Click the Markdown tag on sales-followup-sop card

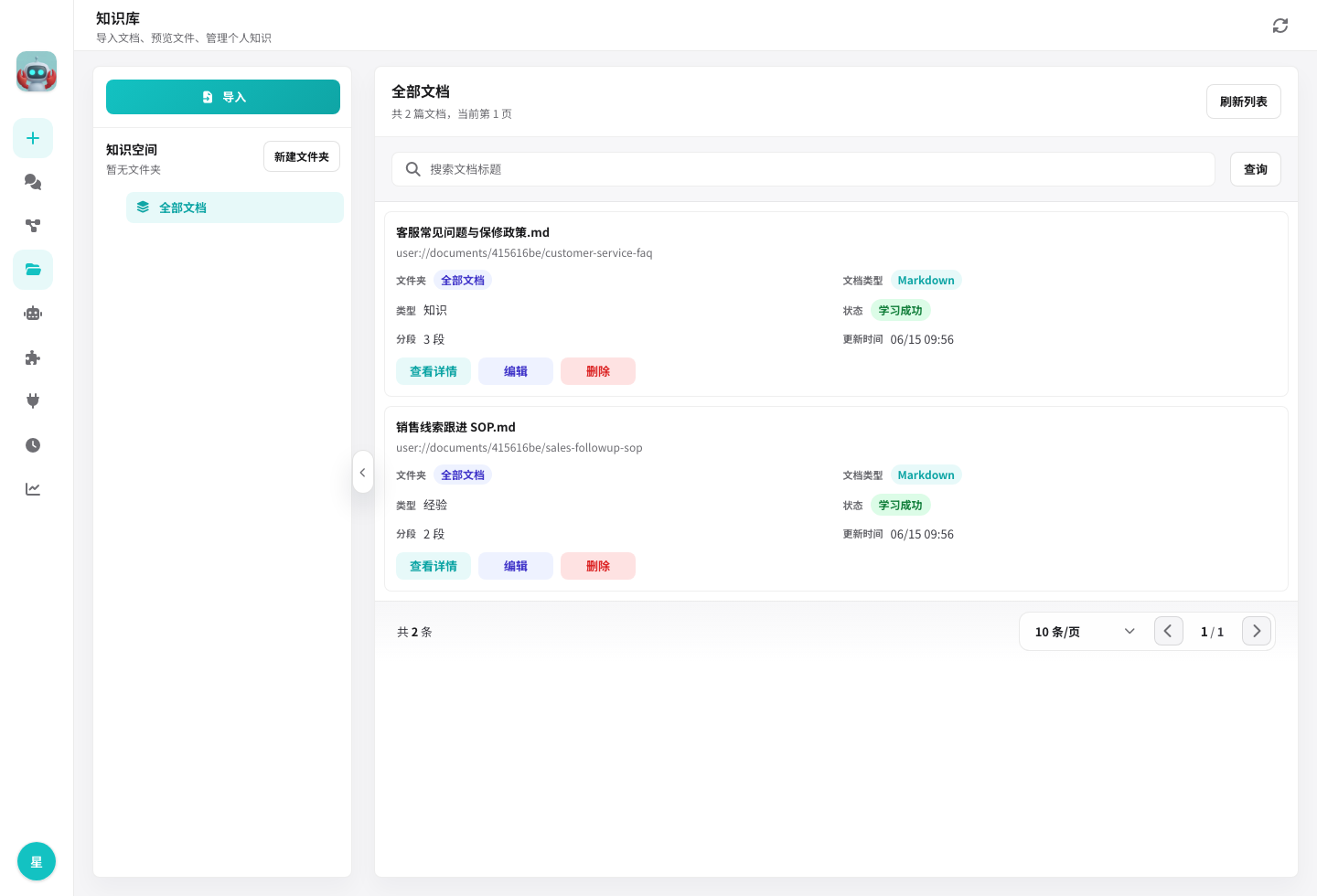pyautogui.click(x=926, y=475)
